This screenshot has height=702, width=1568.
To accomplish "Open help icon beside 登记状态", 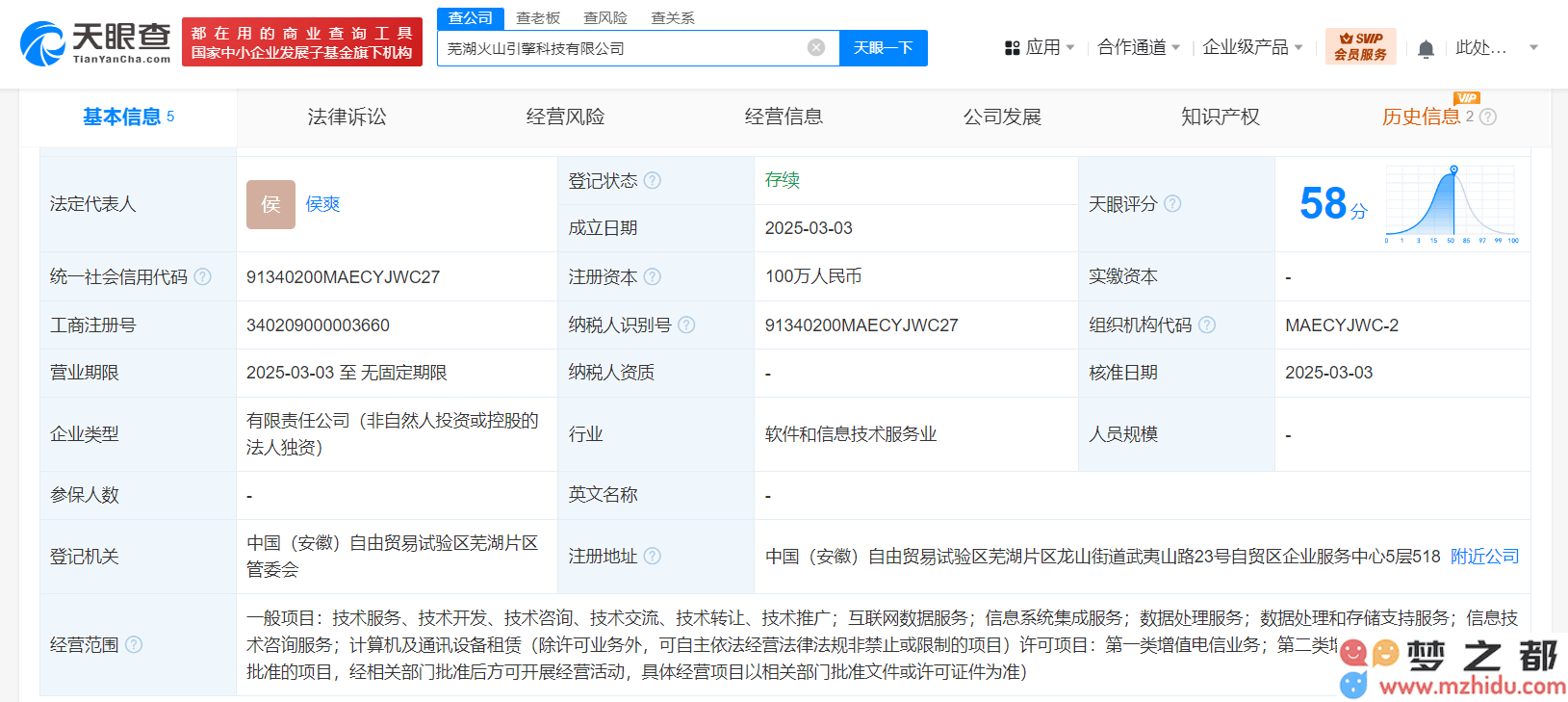I will pyautogui.click(x=653, y=180).
